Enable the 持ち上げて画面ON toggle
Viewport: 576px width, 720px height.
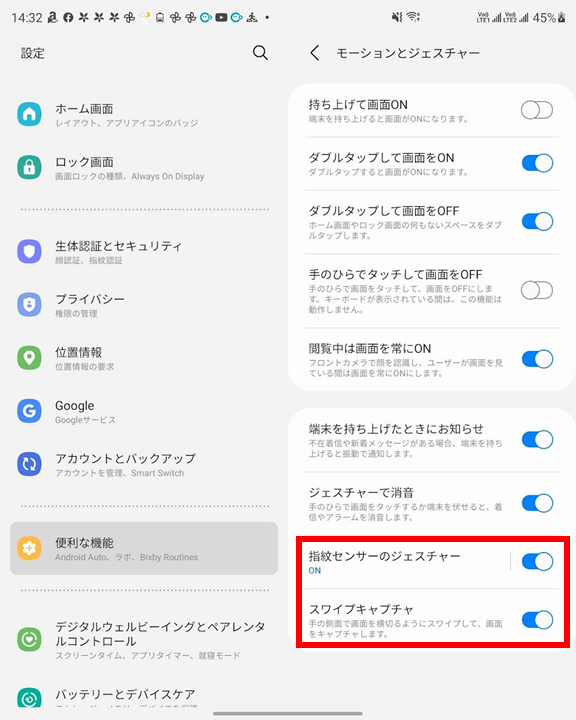point(537,110)
